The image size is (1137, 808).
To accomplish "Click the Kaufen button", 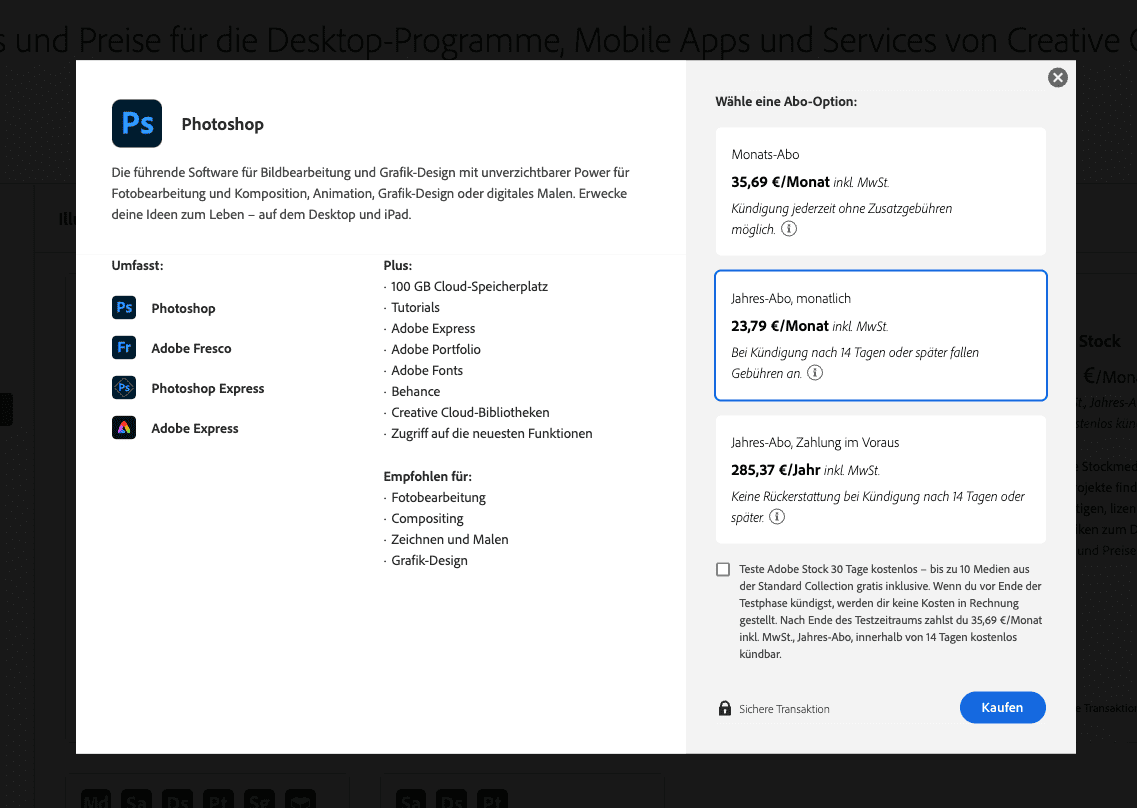I will [x=1002, y=707].
